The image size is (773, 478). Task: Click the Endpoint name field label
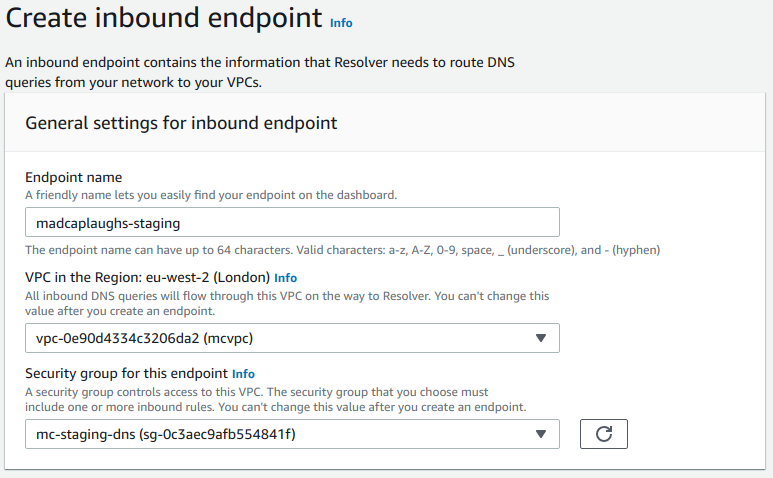tap(73, 177)
